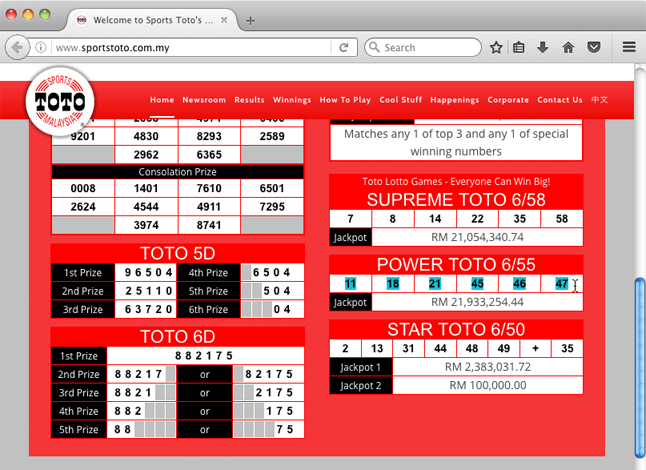Viewport: 646px width, 470px height.
Task: Open the Results menu item
Action: click(249, 100)
